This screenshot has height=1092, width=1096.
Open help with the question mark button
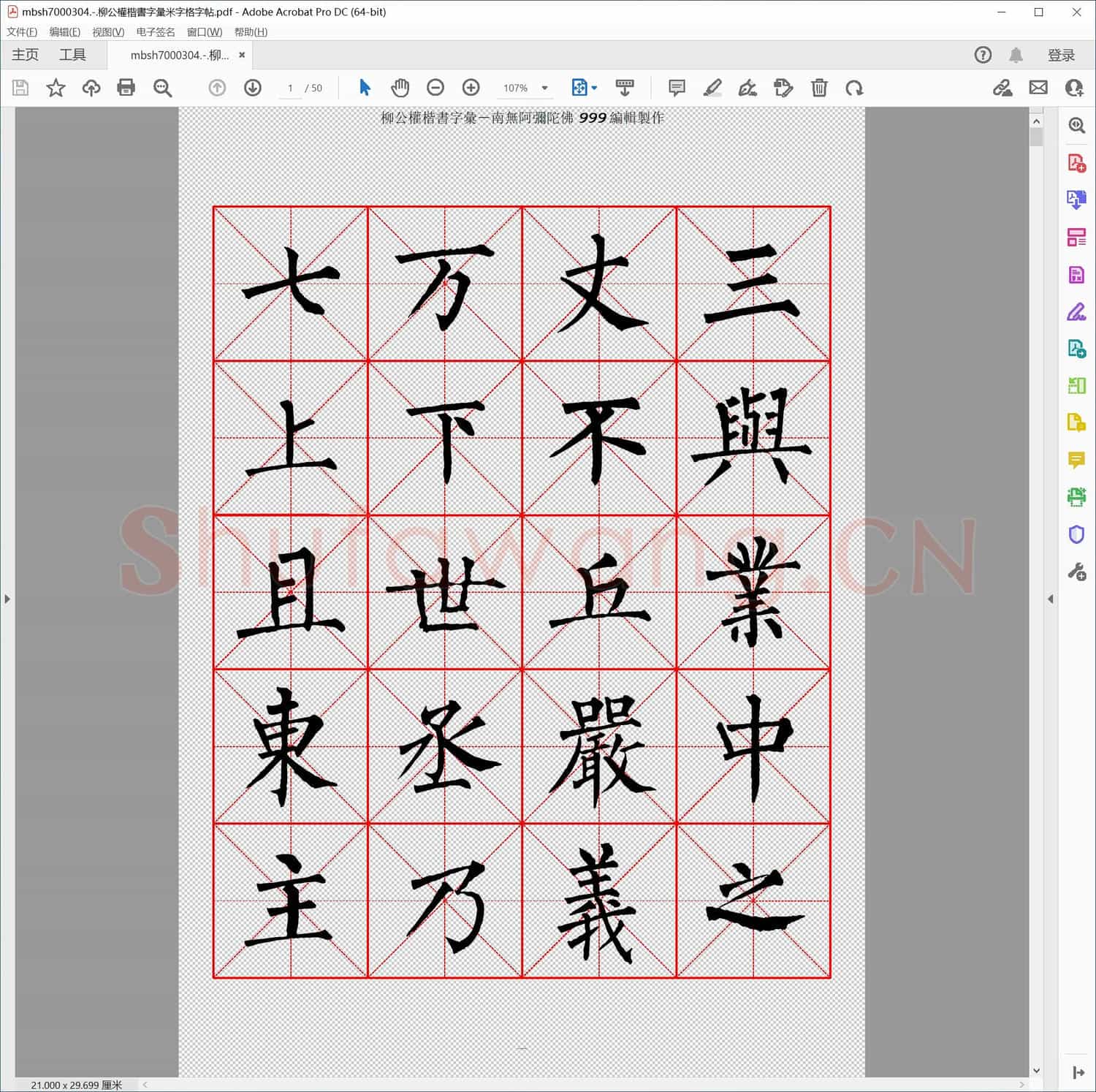click(983, 54)
